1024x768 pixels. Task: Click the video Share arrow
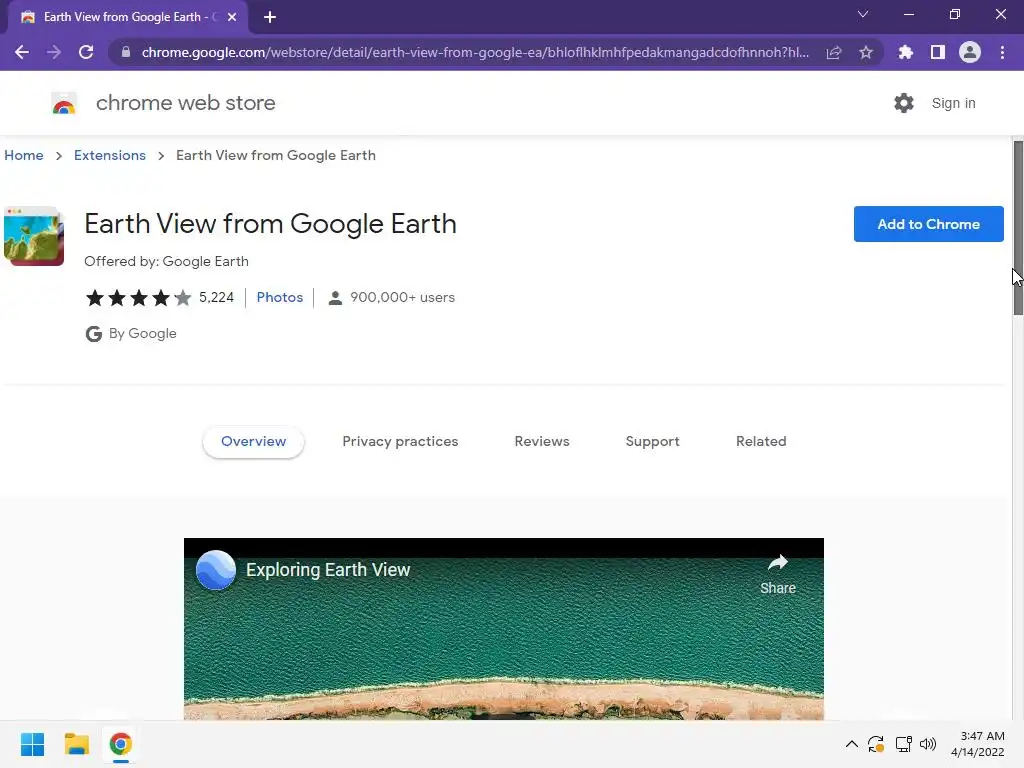(x=778, y=573)
